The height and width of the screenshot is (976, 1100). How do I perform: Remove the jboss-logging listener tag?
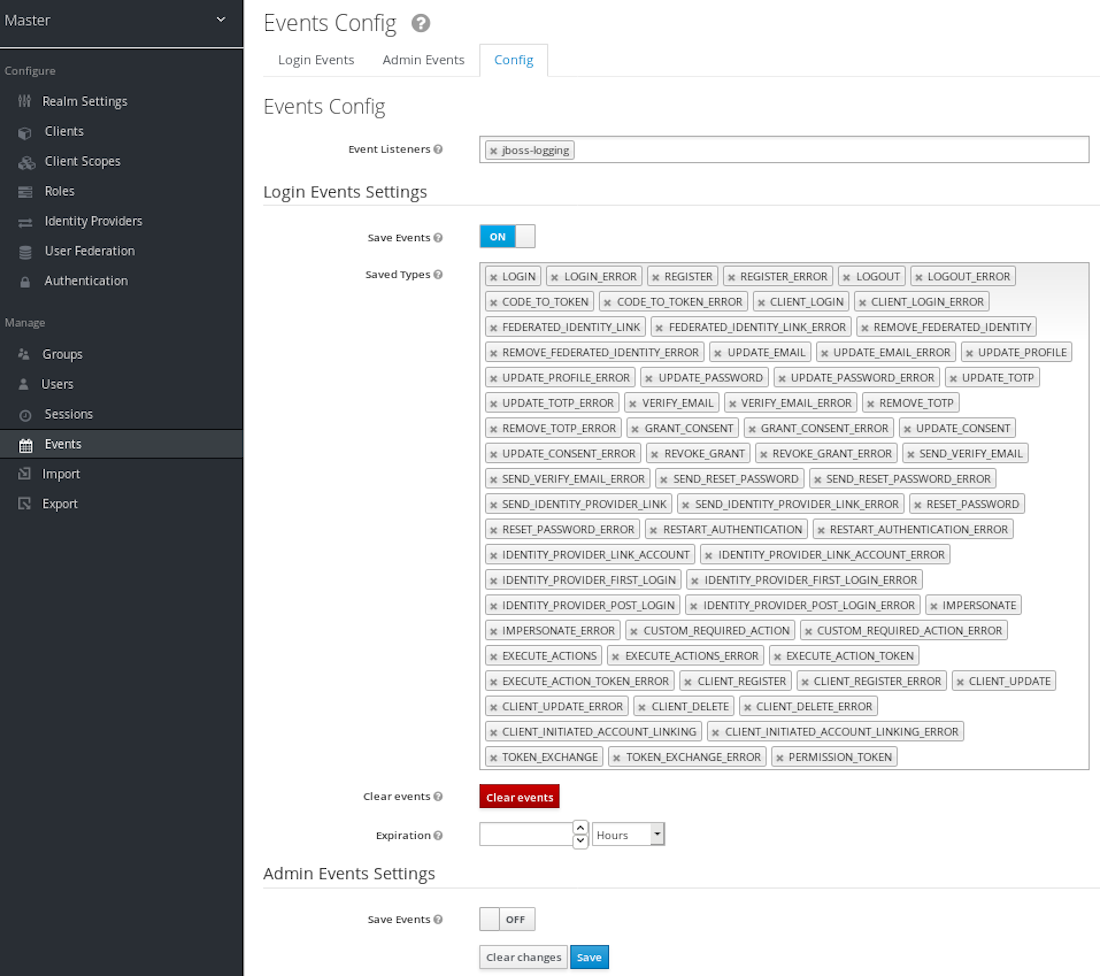[493, 151]
